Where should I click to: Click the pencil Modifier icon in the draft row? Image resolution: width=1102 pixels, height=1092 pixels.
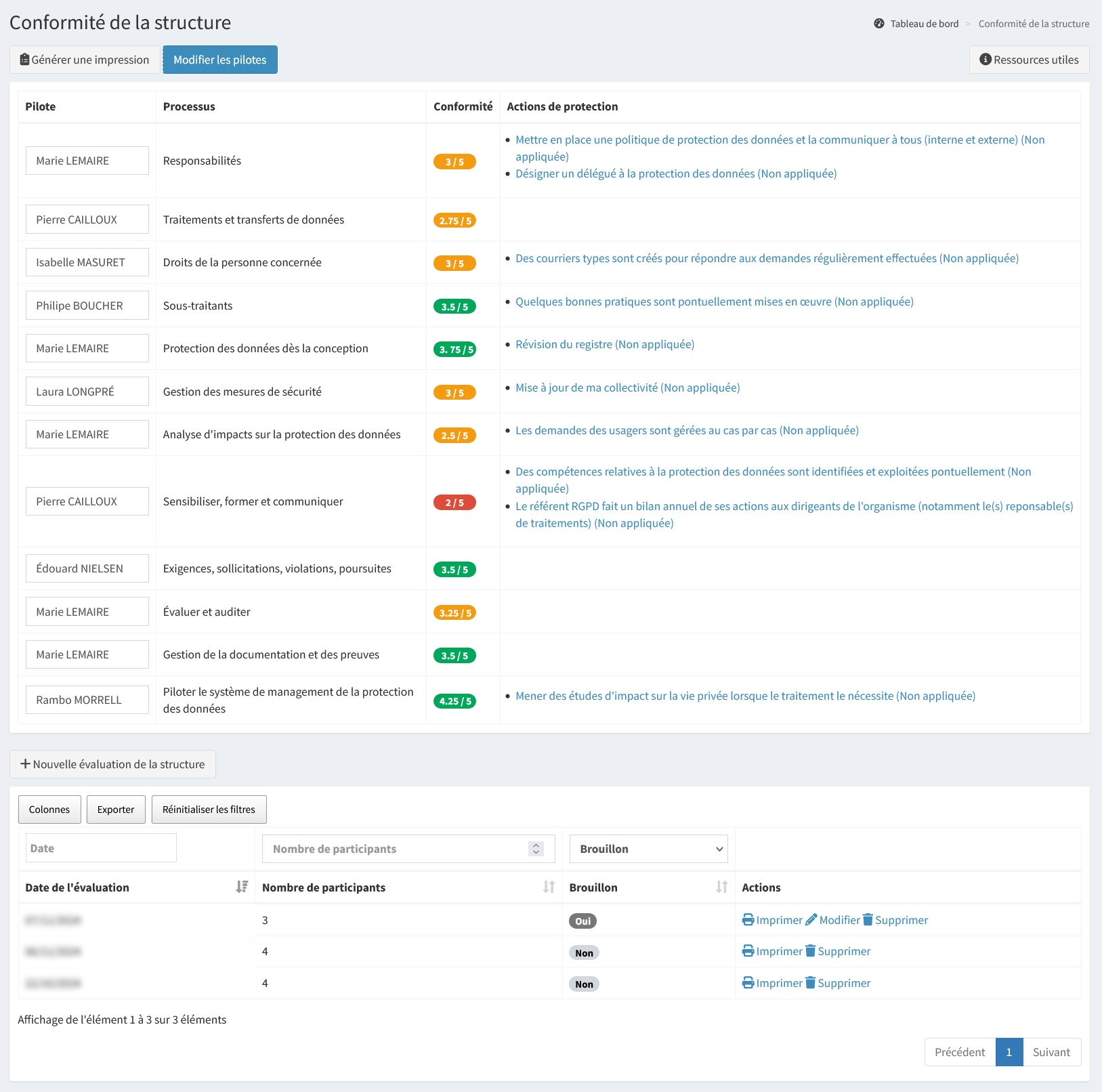[x=811, y=920]
